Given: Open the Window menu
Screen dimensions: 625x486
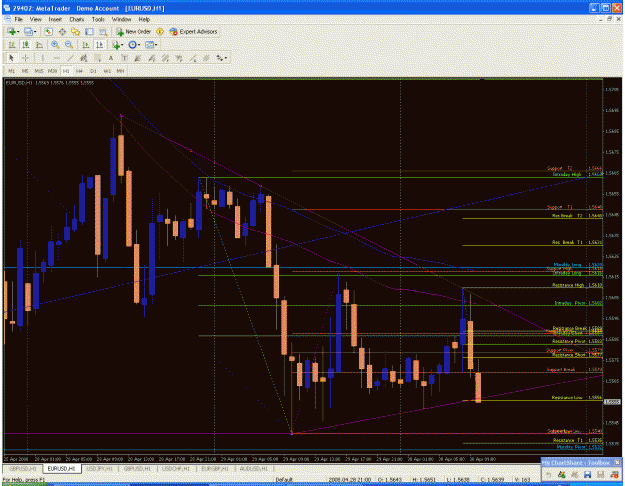Looking at the screenshot, I should click(x=121, y=19).
